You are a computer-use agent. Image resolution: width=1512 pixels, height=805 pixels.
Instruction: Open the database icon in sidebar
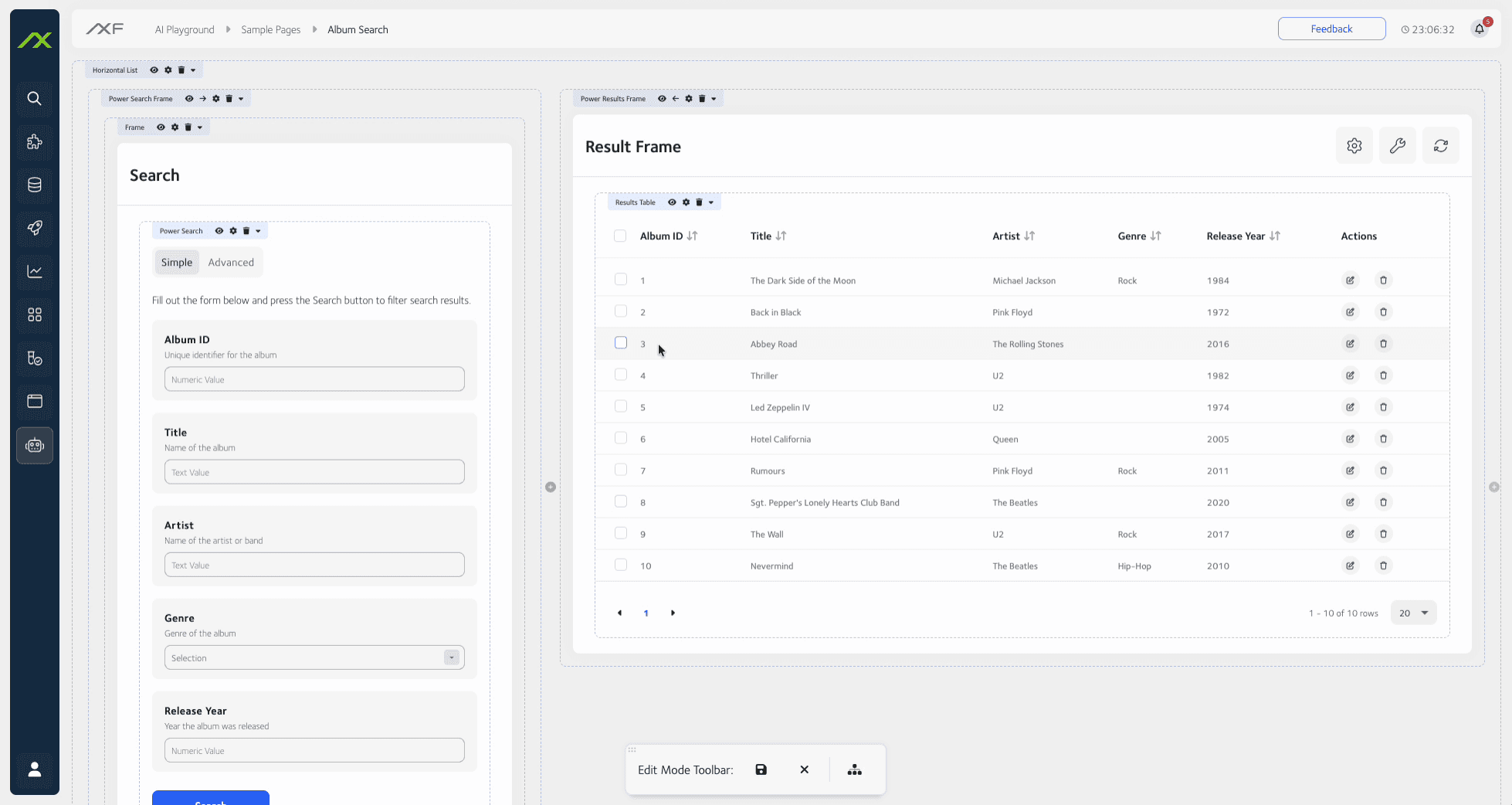(34, 185)
